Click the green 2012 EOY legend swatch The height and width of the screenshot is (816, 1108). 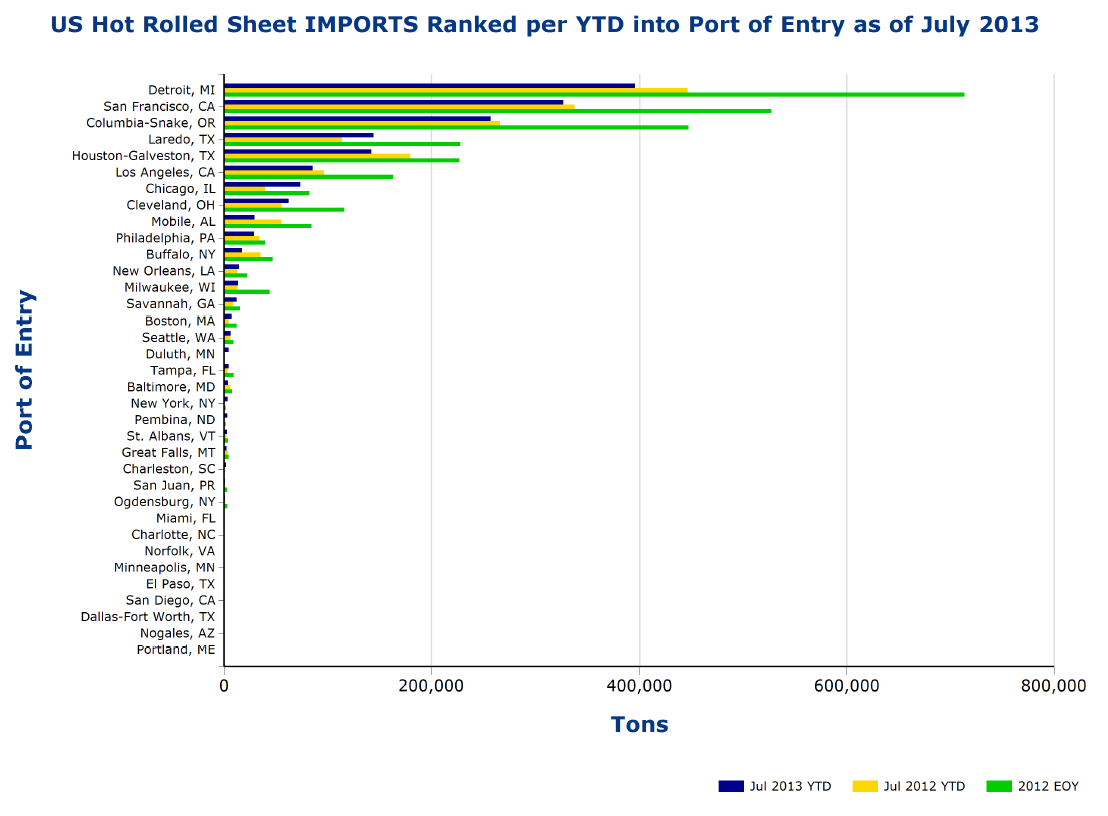(x=999, y=786)
